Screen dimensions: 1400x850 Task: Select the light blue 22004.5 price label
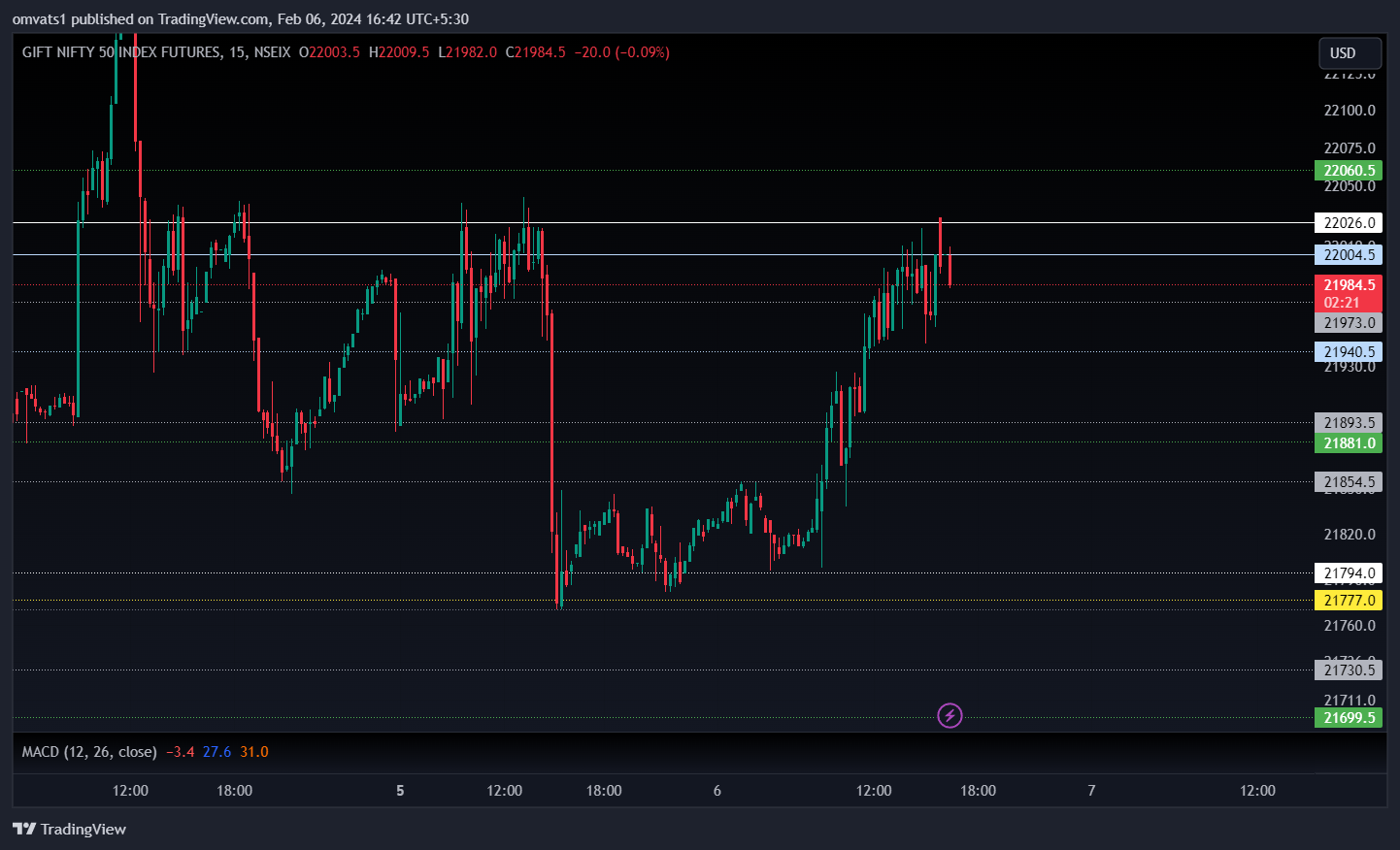point(1348,255)
